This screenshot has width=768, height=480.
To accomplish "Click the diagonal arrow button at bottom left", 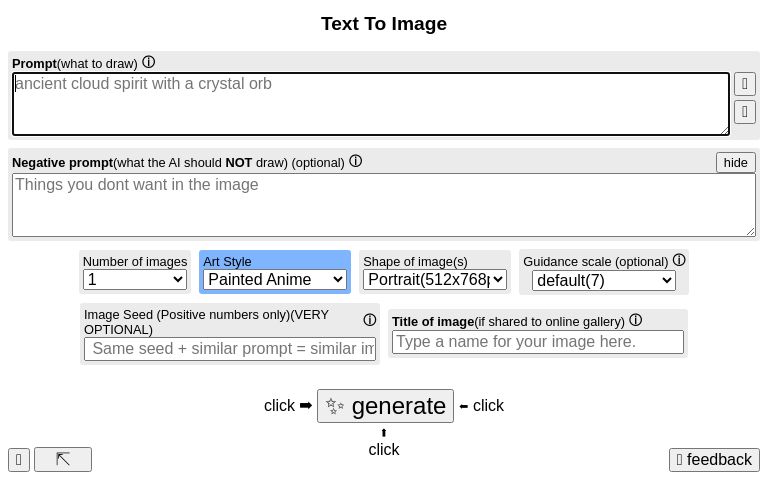I will pyautogui.click(x=63, y=459).
